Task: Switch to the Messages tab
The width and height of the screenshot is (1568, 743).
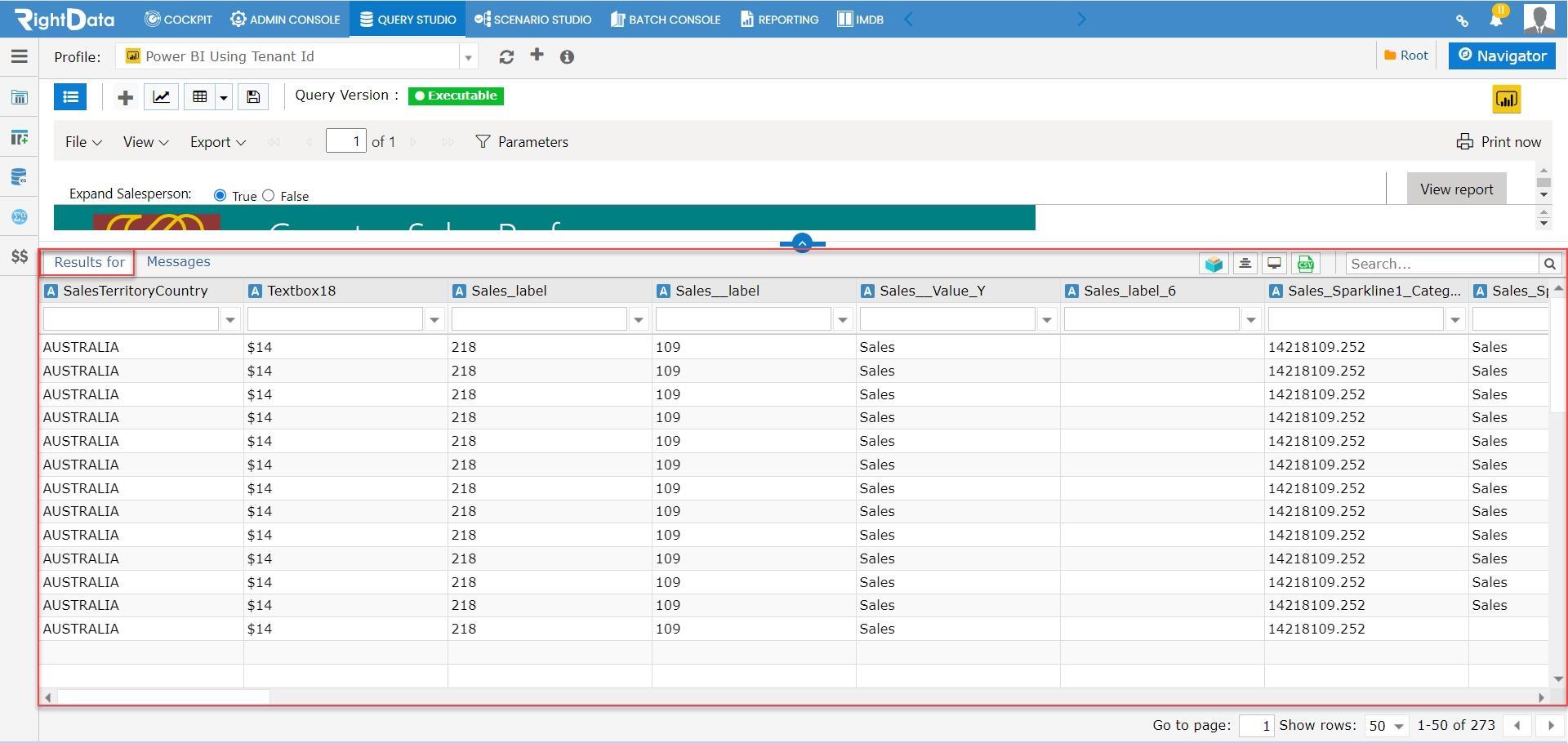Action: 178,261
